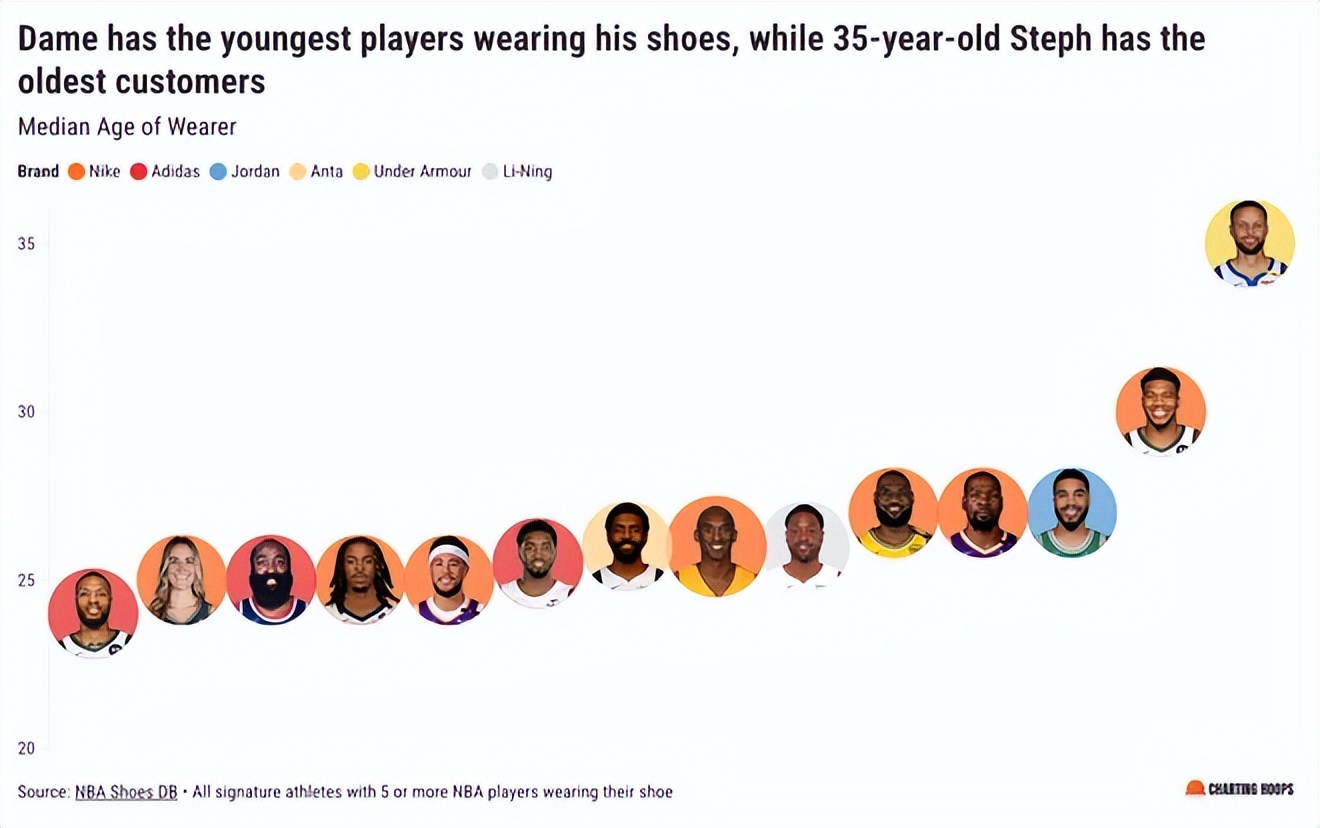Select the blue Jordan-brand player portrait
Viewport: 1320px width, 828px height.
click(1072, 512)
